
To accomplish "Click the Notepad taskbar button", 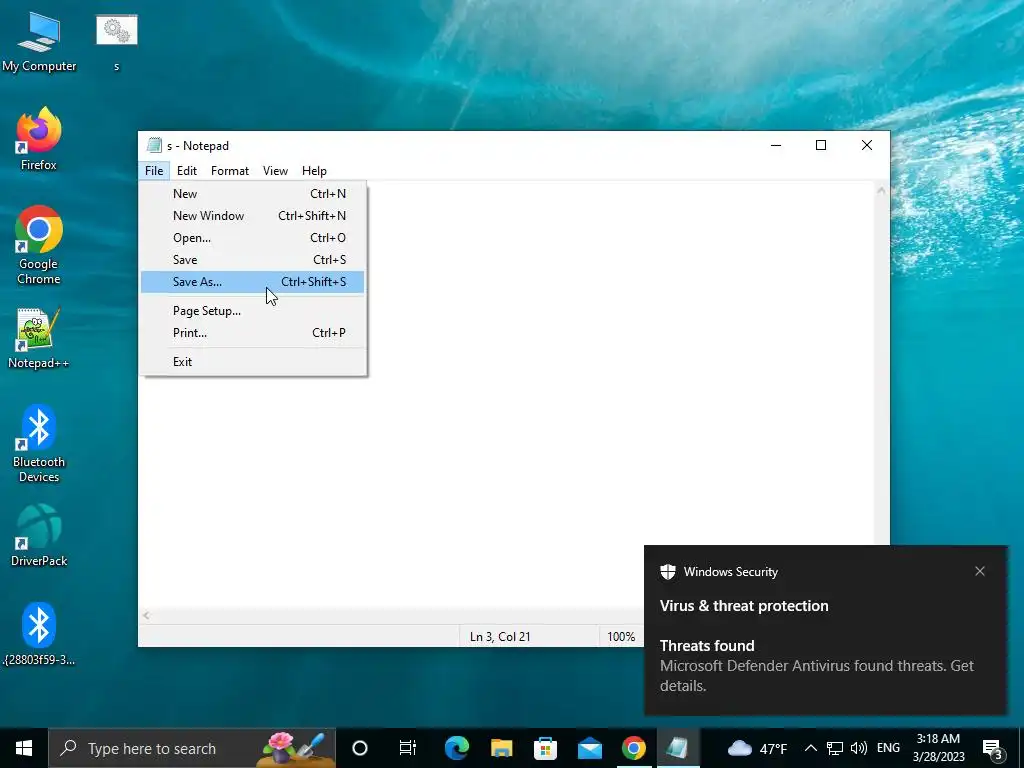I will (x=678, y=748).
